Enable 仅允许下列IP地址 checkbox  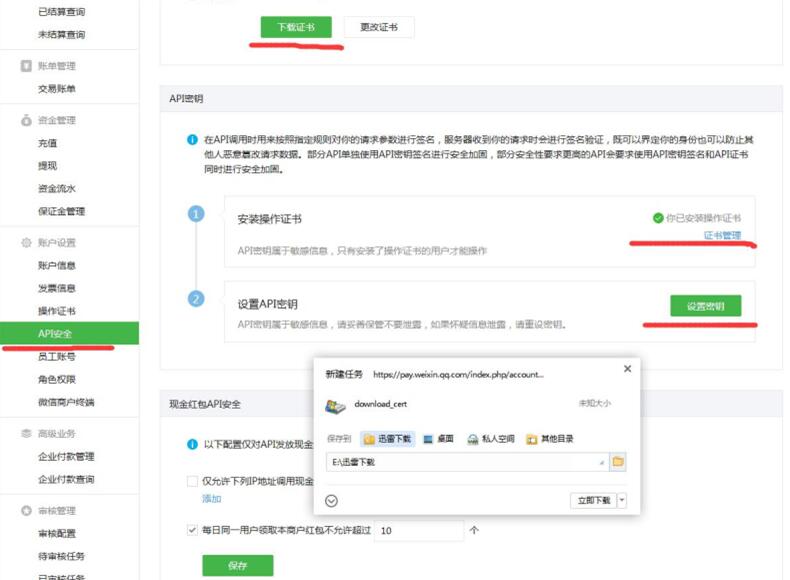pos(193,481)
